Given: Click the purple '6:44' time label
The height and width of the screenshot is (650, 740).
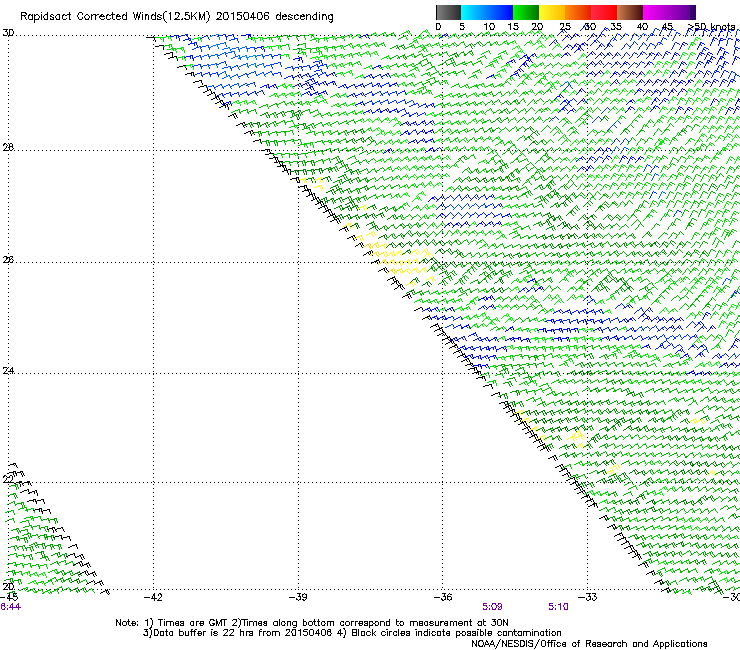Looking at the screenshot, I should coord(10,607).
